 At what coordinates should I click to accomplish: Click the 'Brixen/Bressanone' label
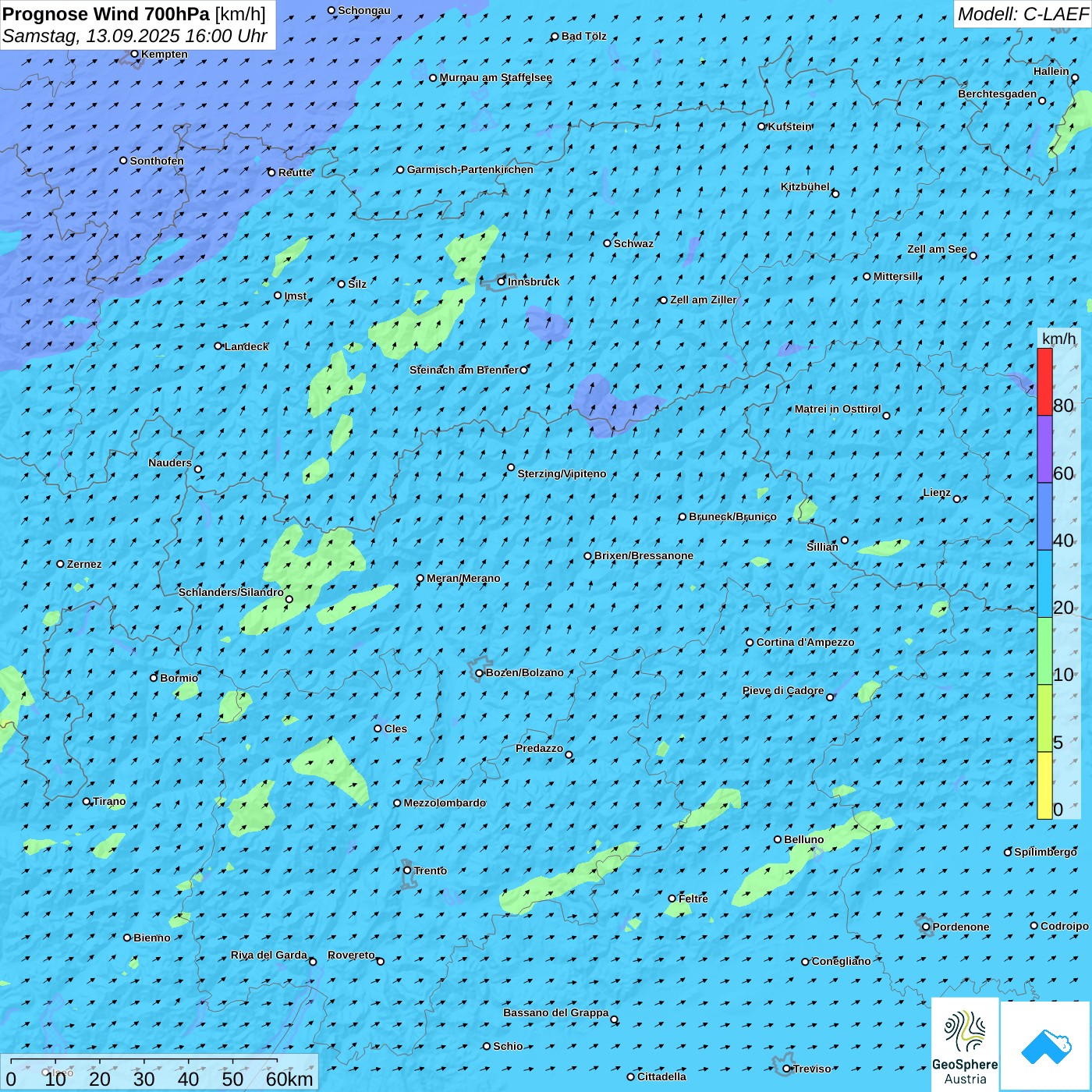(643, 555)
